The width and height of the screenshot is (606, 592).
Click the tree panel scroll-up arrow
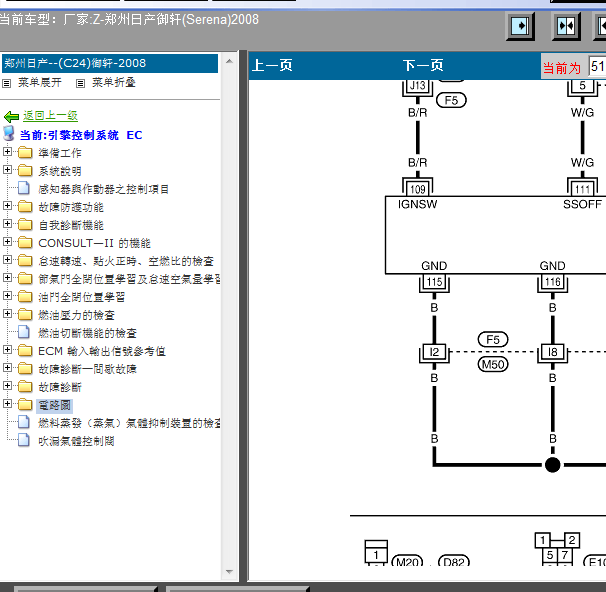229,61
